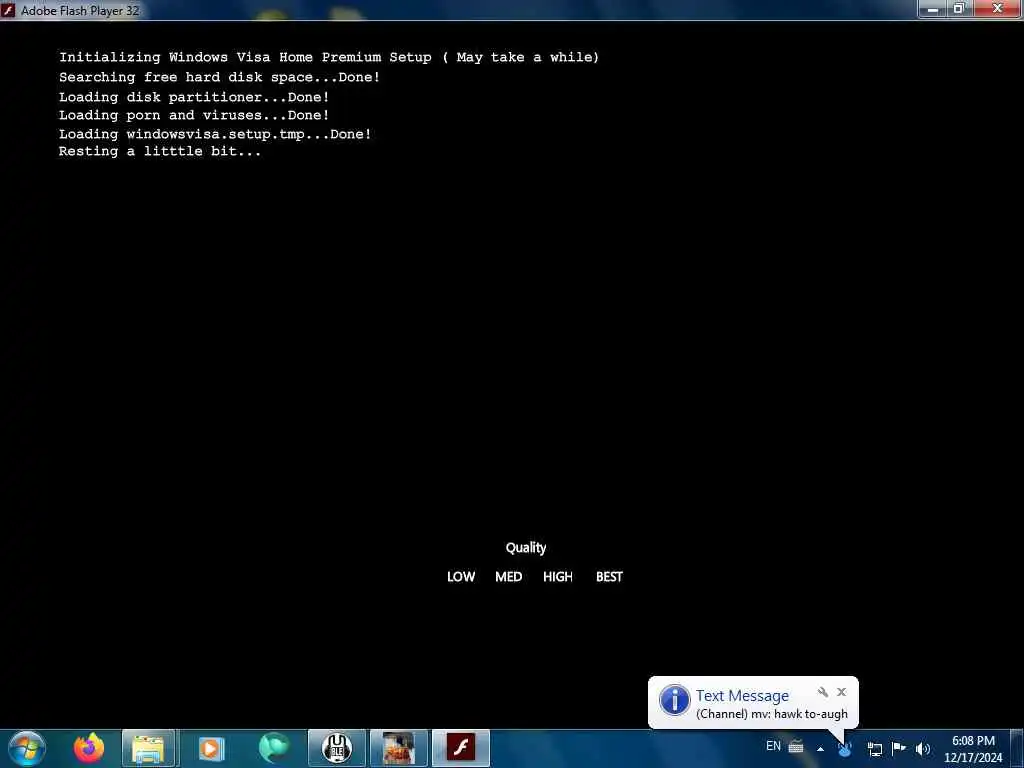Click the 'Loading disk partitioner...Done!' line
Viewport: 1024px width, 768px height.
(x=194, y=97)
